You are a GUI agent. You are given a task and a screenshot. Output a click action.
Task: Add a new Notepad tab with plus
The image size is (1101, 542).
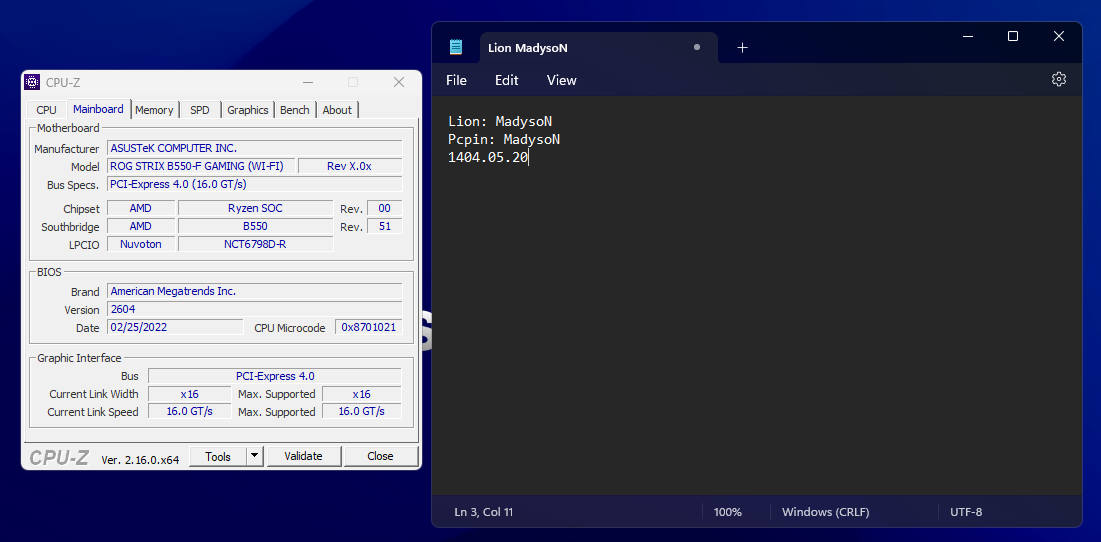click(742, 48)
